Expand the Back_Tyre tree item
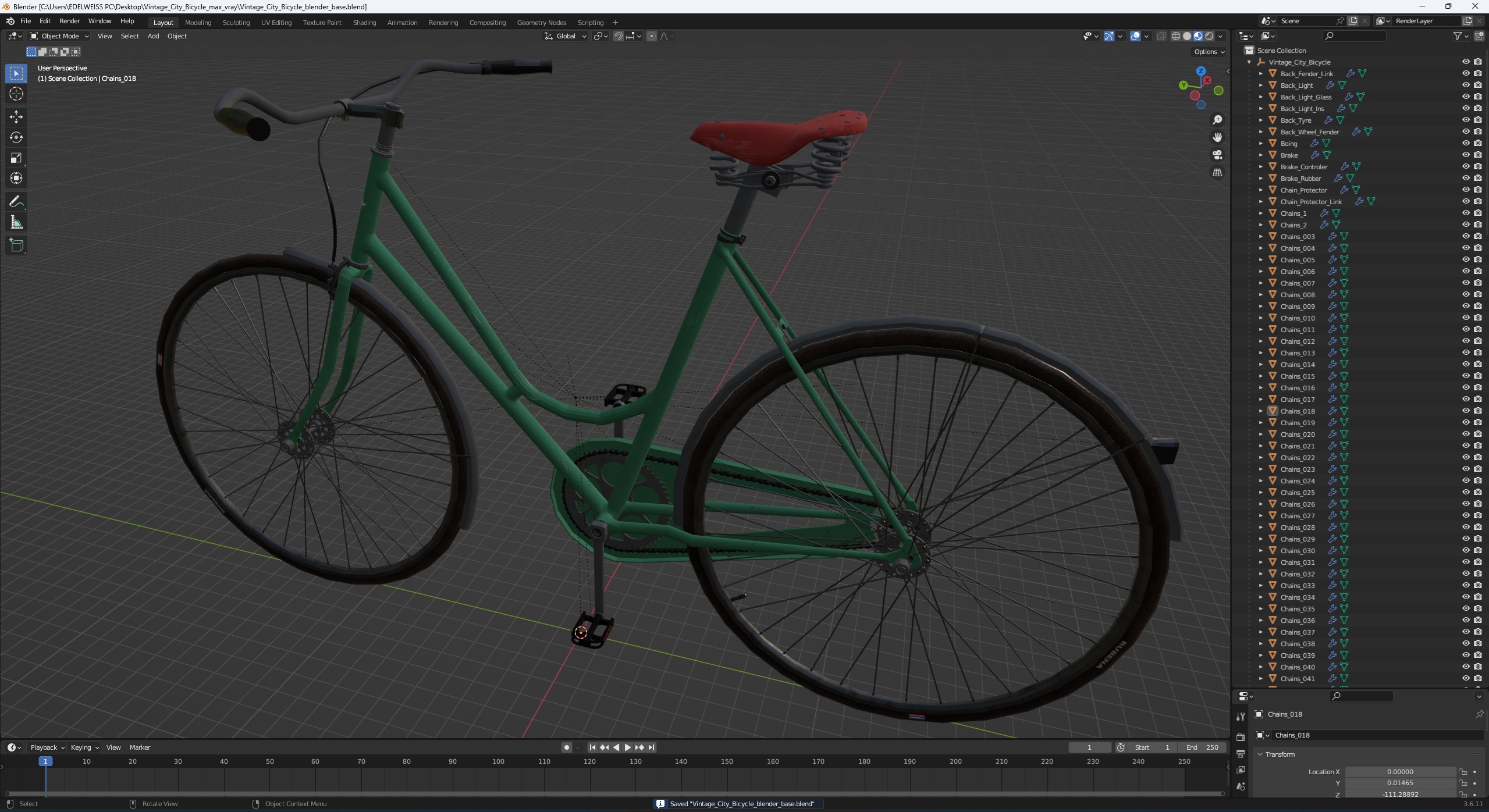The width and height of the screenshot is (1489, 812). tap(1260, 120)
